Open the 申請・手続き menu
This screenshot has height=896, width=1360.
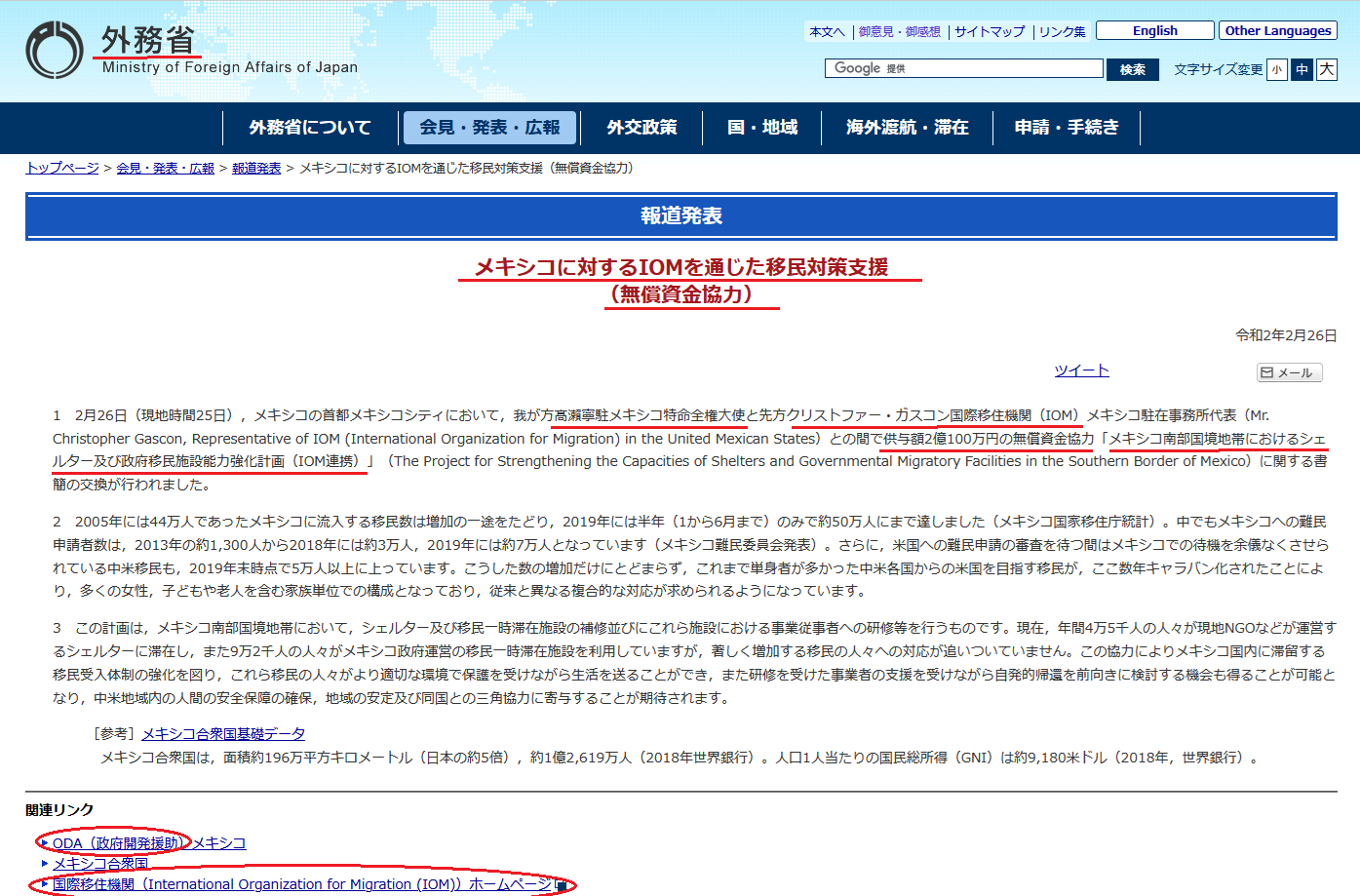tap(1067, 128)
